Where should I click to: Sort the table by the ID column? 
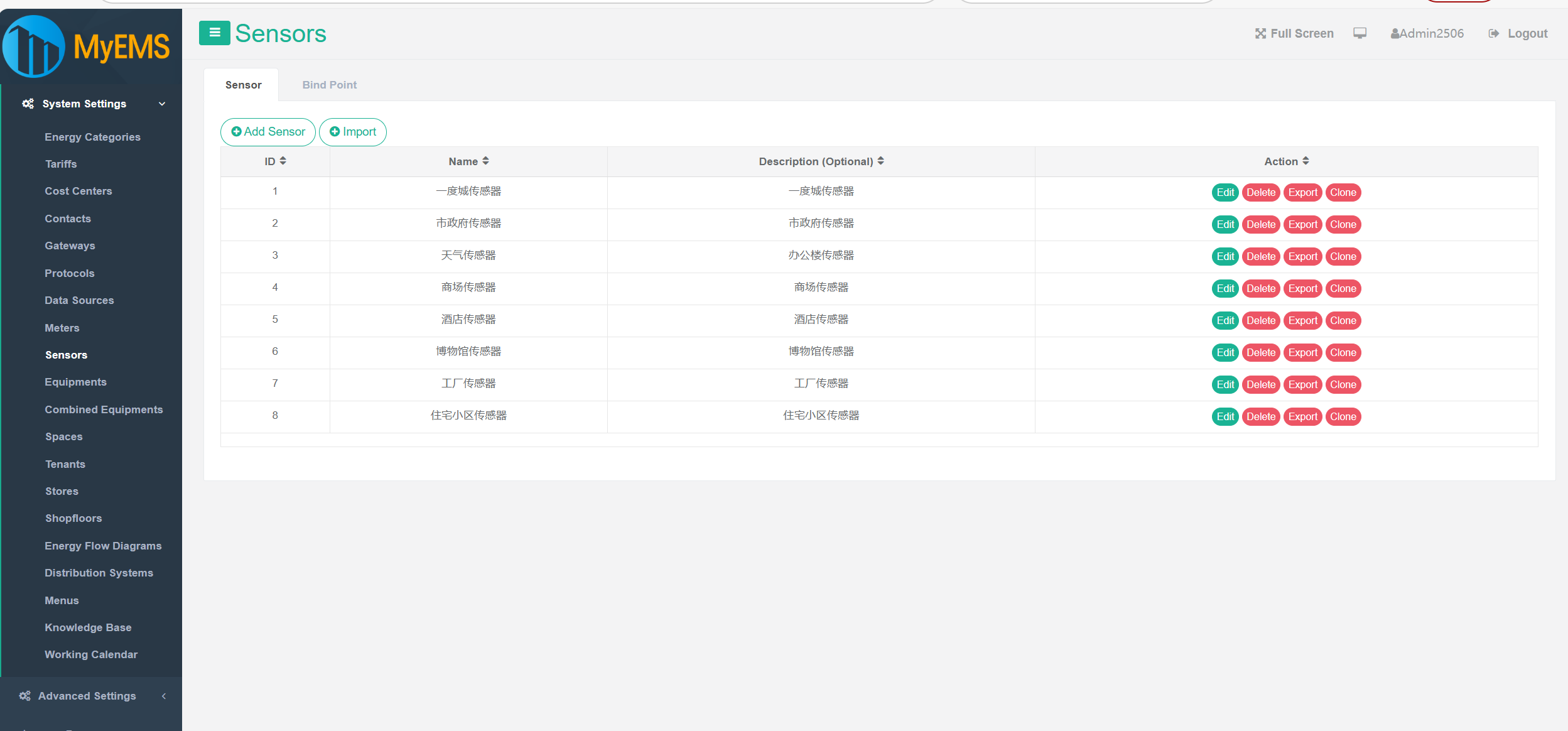[x=283, y=161]
